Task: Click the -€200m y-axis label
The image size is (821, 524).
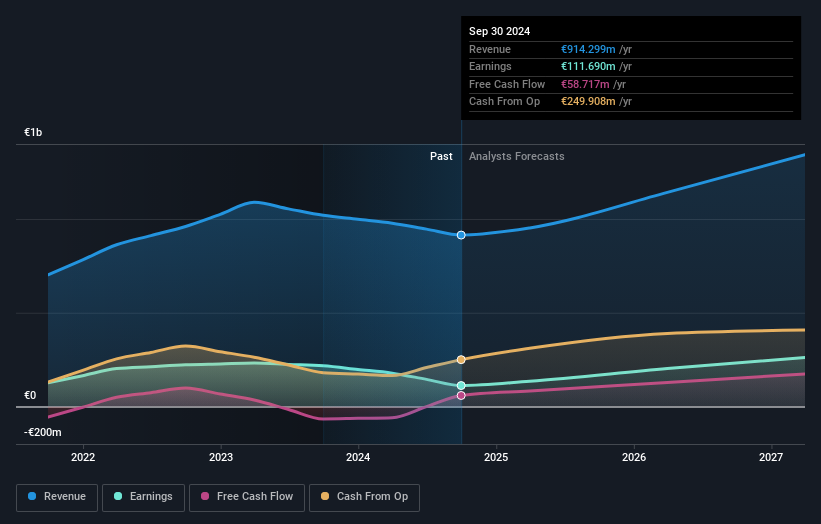Action: point(42,432)
